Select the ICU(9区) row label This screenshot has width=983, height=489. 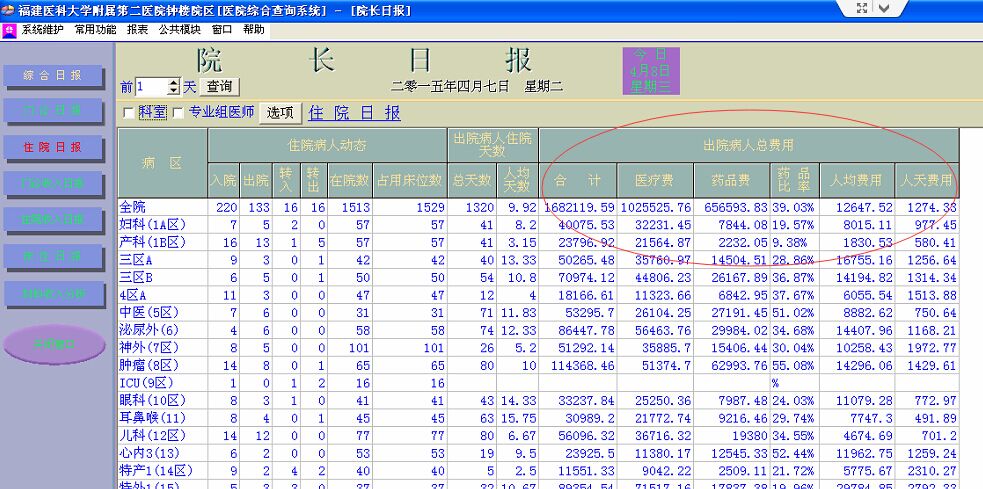[147, 382]
